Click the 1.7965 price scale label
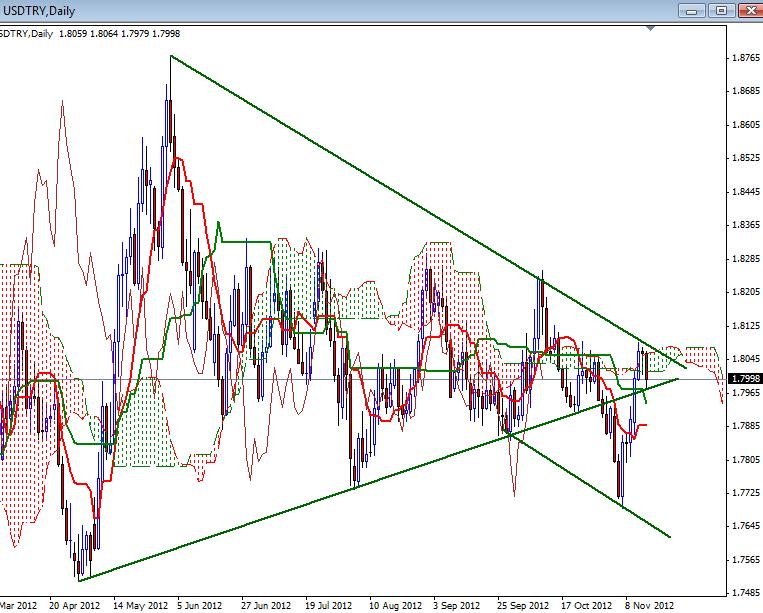Image resolution: width=763 pixels, height=613 pixels. click(x=746, y=393)
